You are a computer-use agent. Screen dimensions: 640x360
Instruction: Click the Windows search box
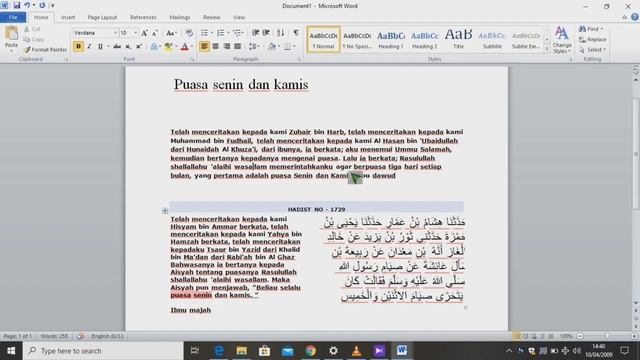103,351
